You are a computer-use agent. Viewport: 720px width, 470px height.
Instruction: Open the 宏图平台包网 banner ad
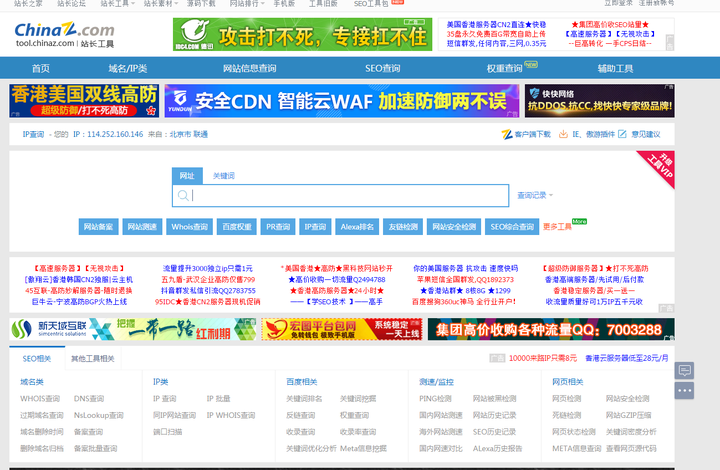click(342, 329)
